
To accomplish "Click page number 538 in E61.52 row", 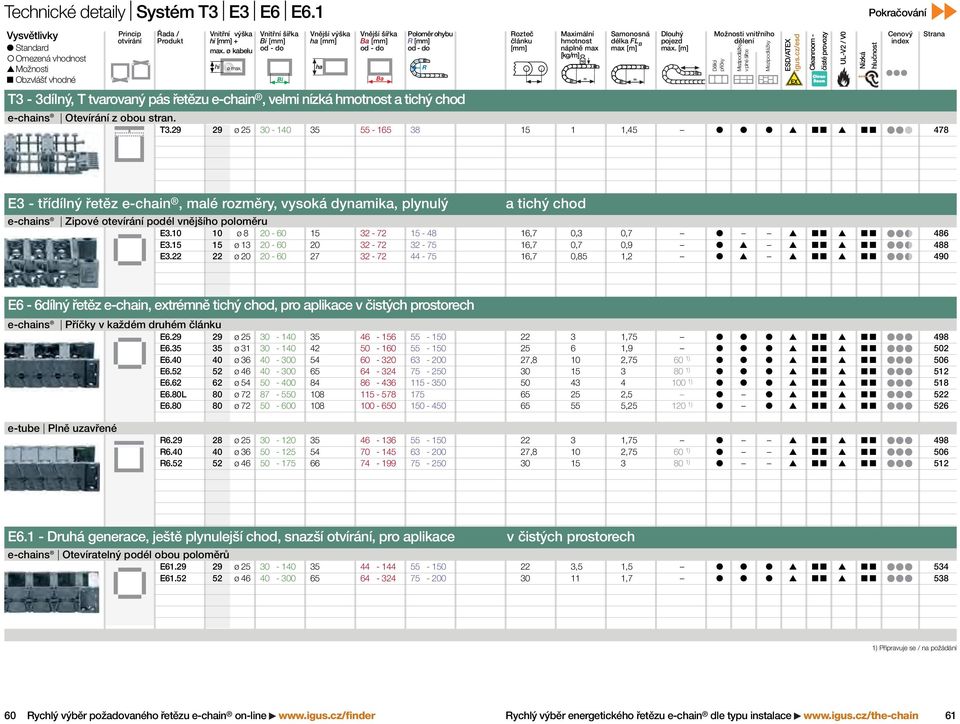I will point(941,578).
